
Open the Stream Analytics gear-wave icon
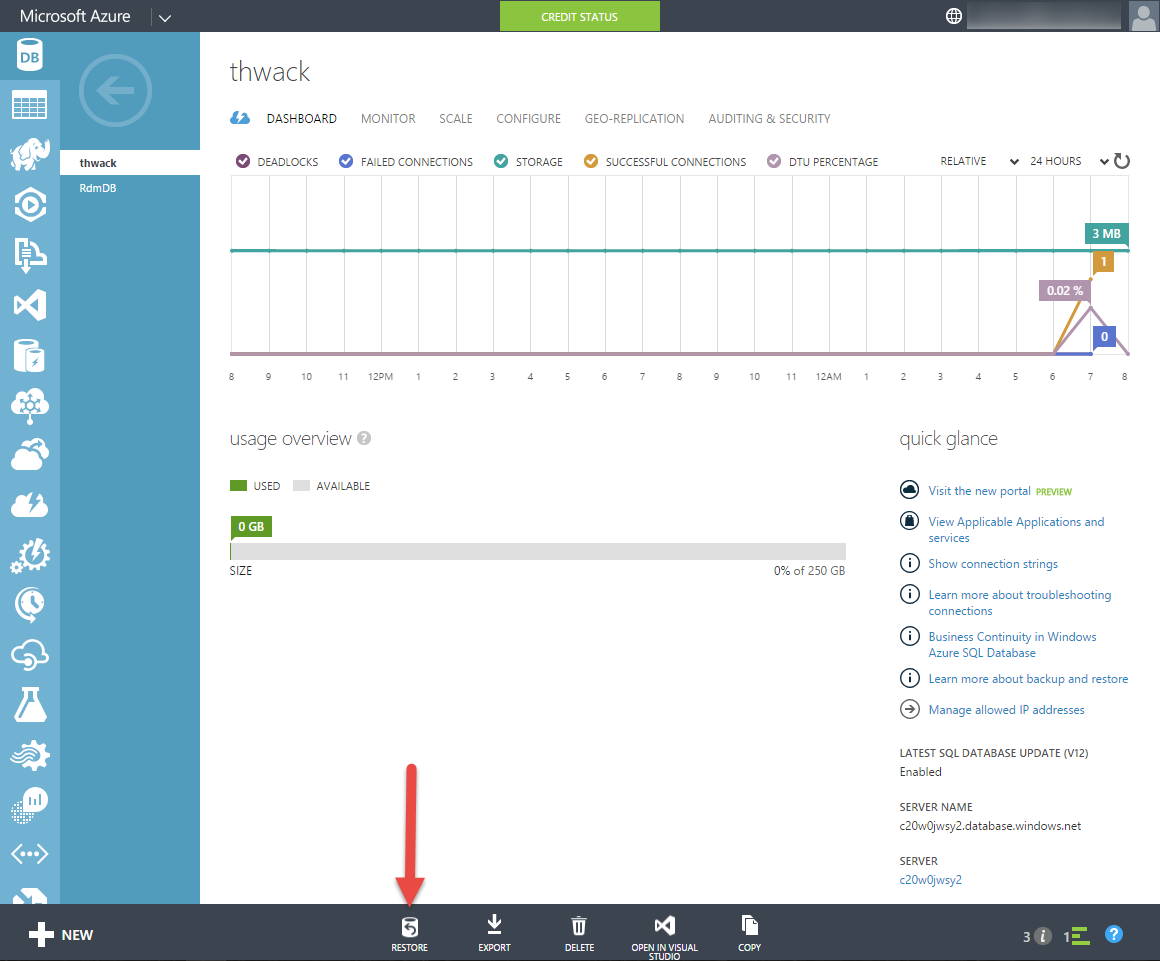click(x=30, y=755)
